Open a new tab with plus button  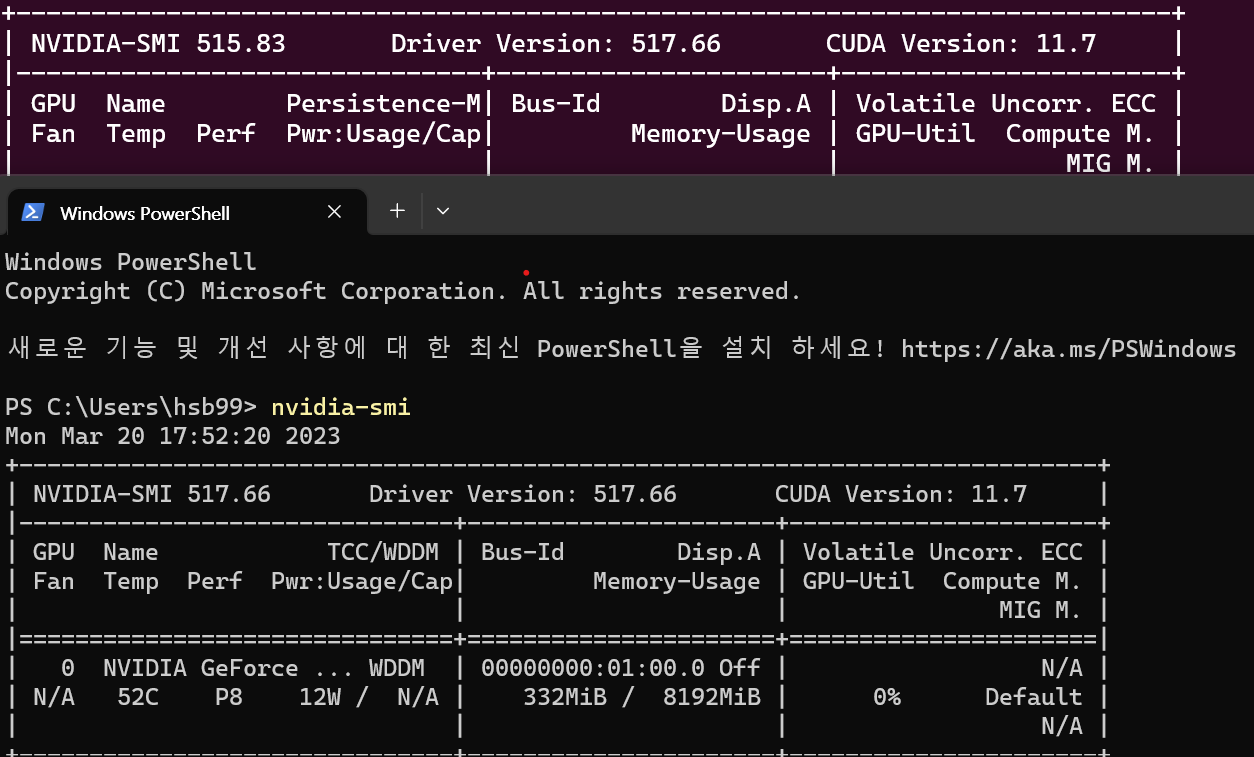397,211
